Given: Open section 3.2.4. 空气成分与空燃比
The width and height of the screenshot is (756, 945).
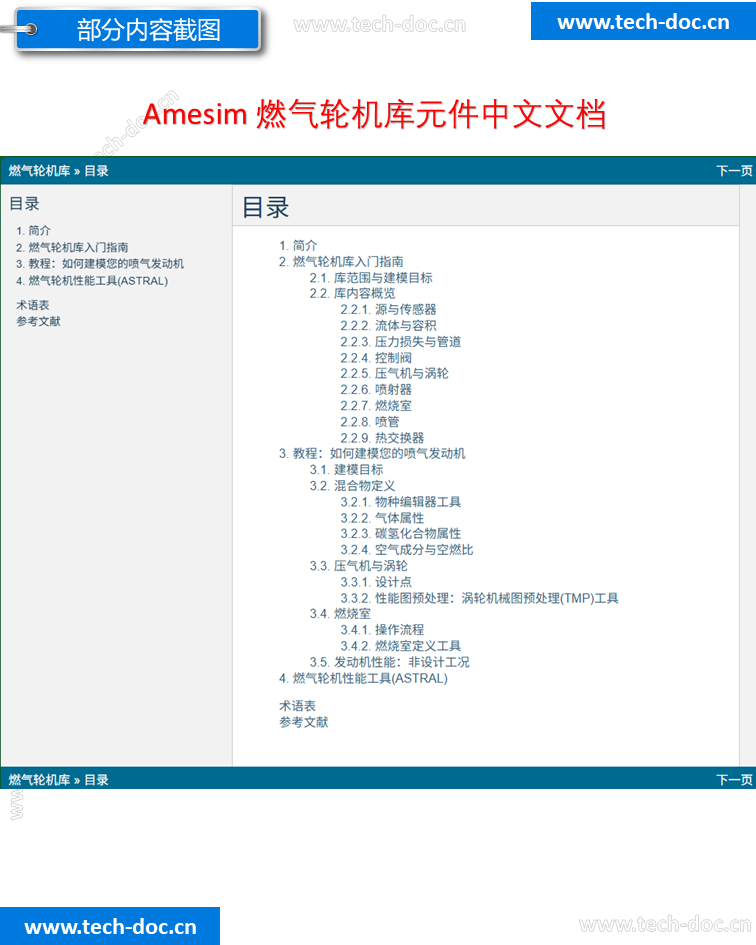Looking at the screenshot, I should point(406,550).
